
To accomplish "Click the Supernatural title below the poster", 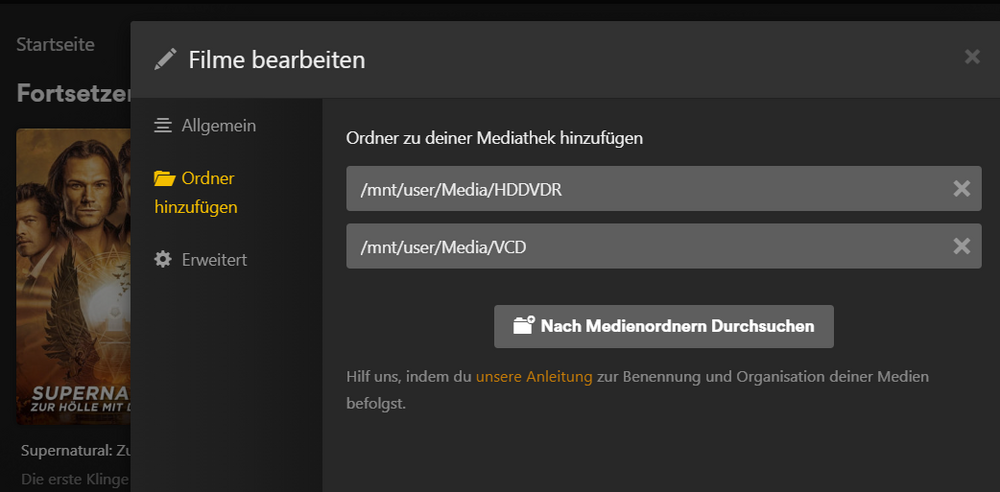I will [x=75, y=451].
